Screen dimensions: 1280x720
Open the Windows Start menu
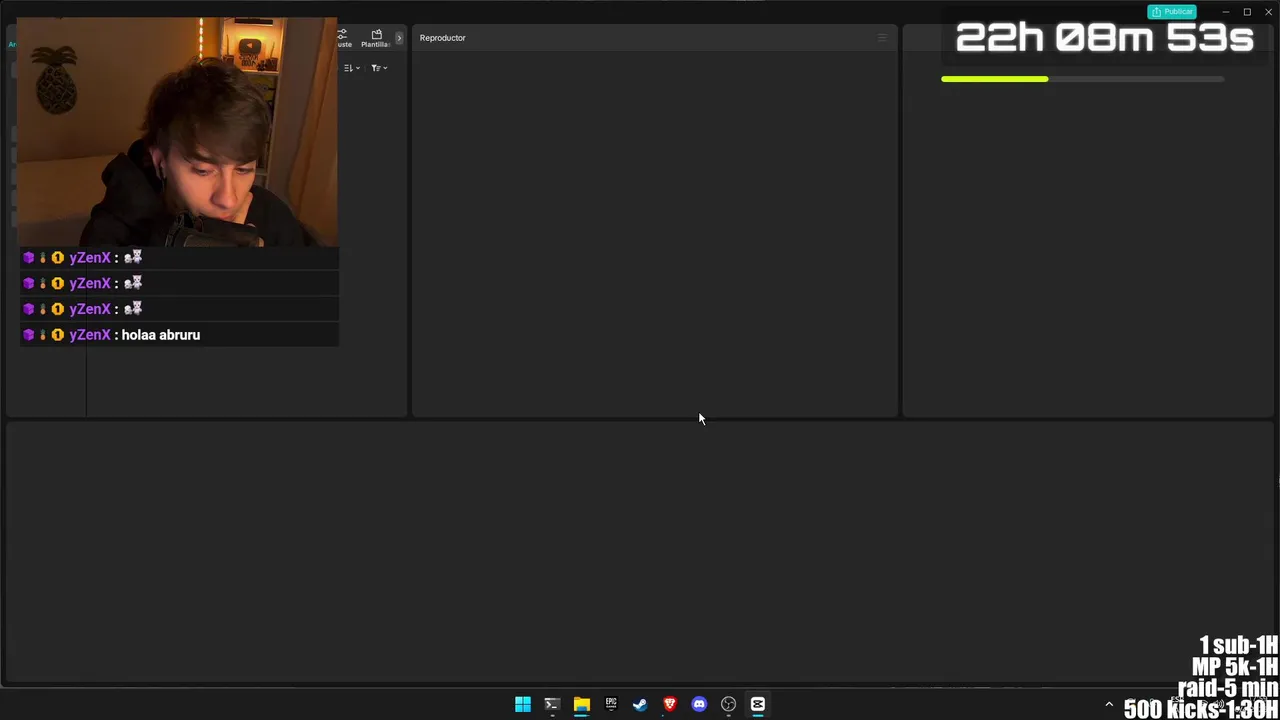[523, 704]
